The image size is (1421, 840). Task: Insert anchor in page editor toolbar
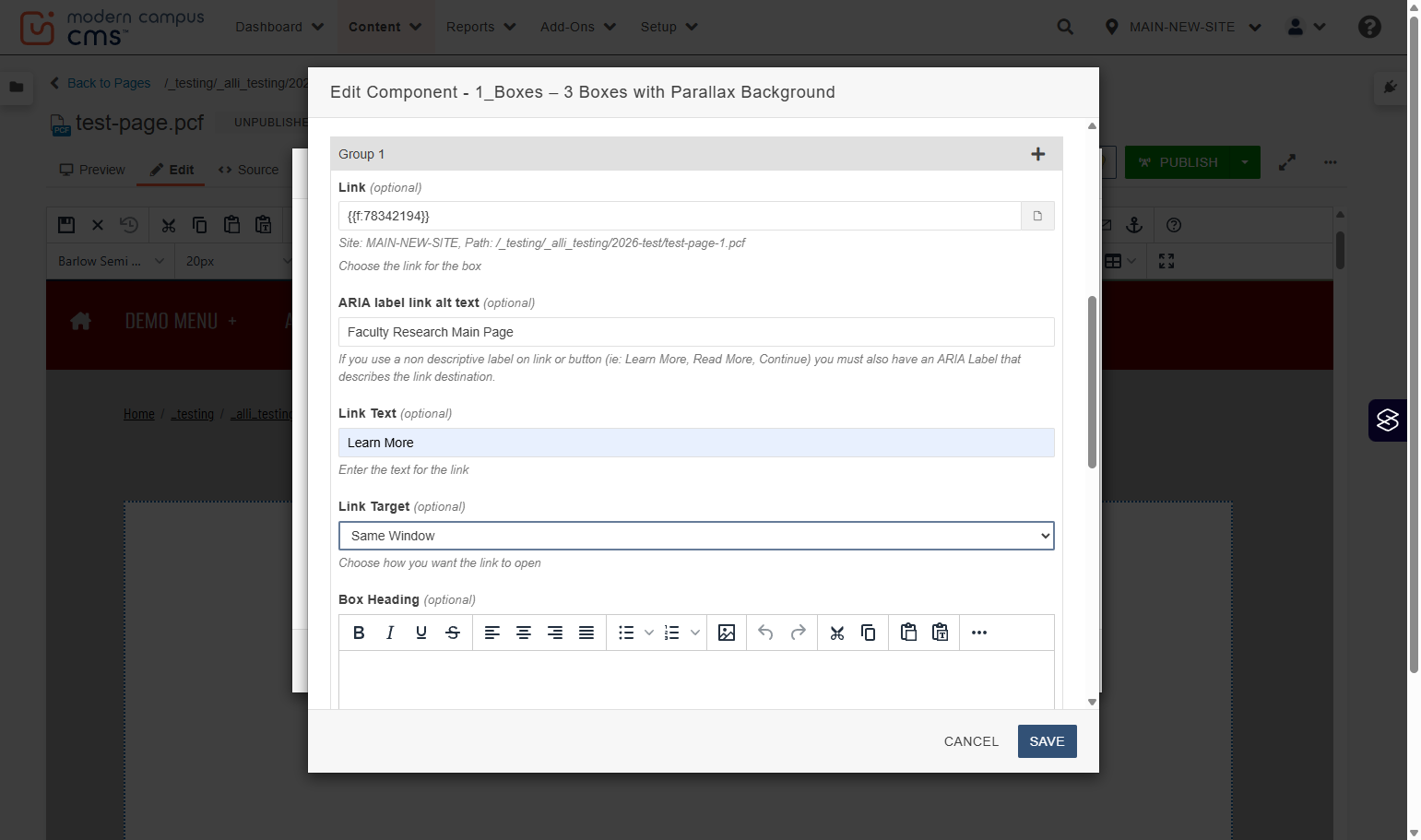point(1134,225)
